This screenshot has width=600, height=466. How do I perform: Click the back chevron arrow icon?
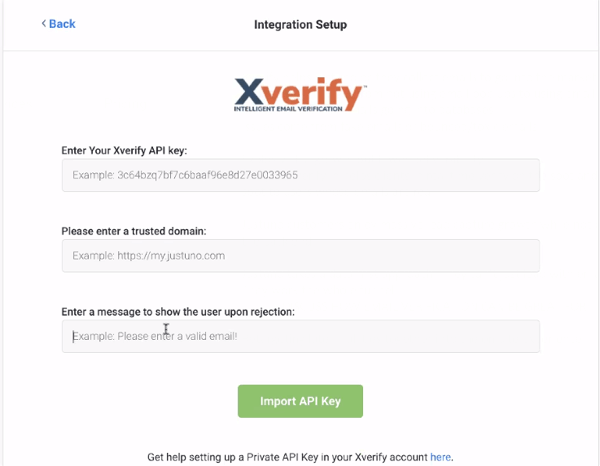(44, 23)
